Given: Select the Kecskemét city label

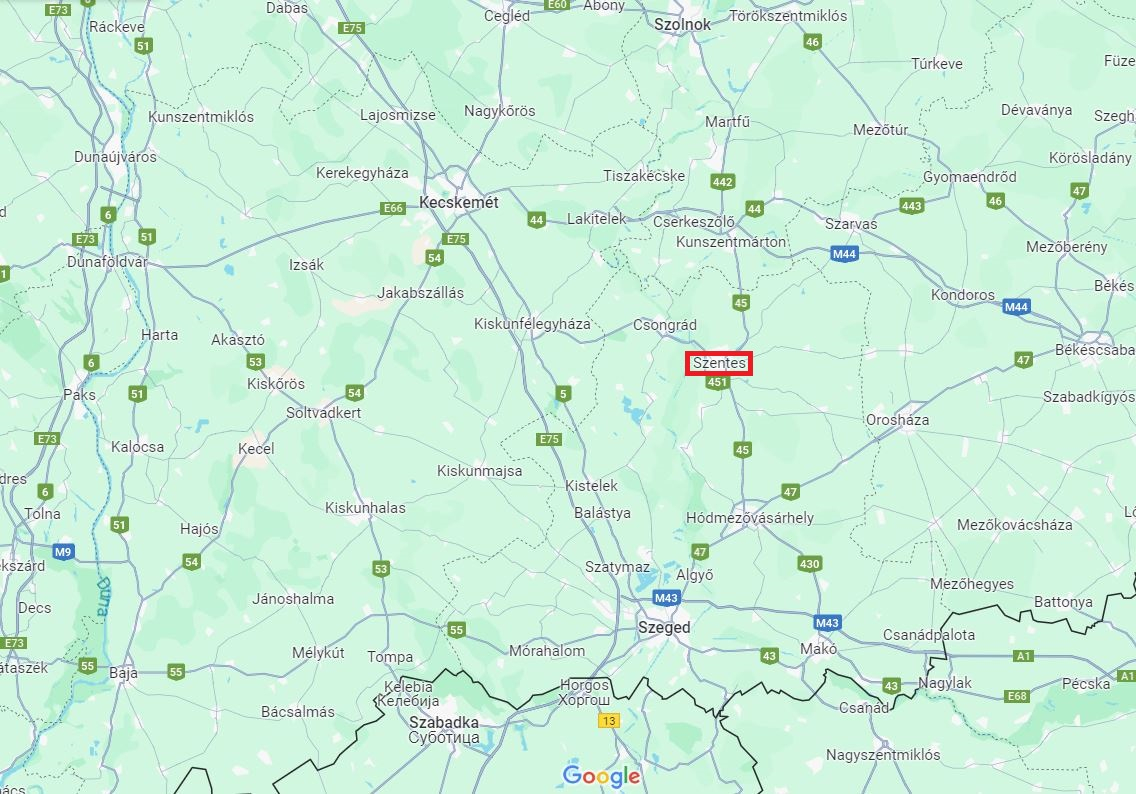Looking at the screenshot, I should pos(459,203).
